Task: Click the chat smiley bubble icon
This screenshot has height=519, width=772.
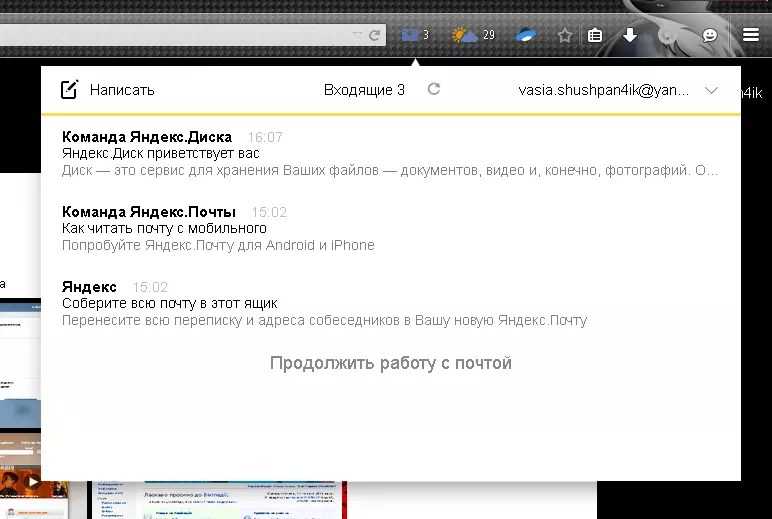Action: coord(709,35)
